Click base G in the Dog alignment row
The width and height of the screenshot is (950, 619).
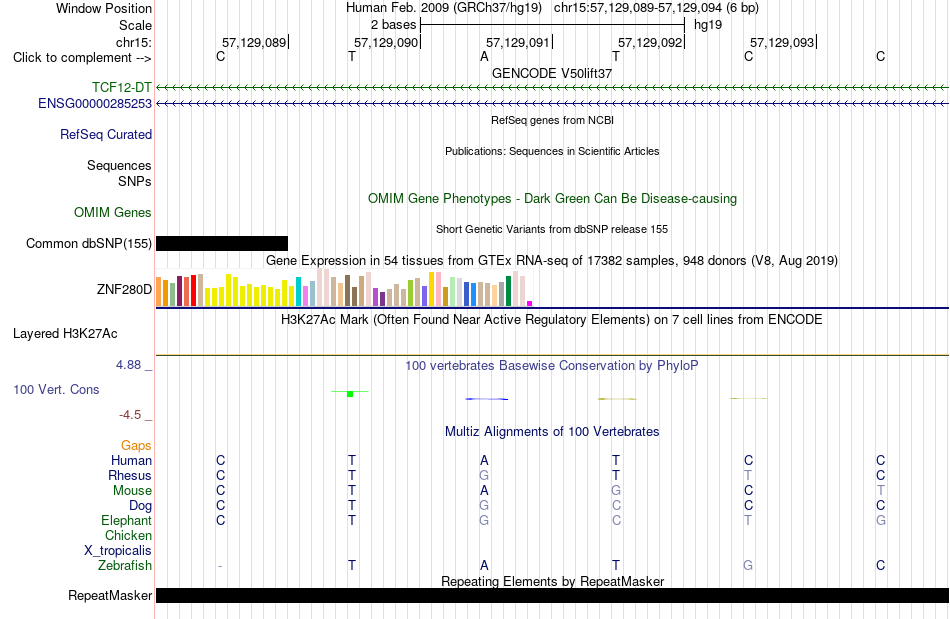point(484,506)
